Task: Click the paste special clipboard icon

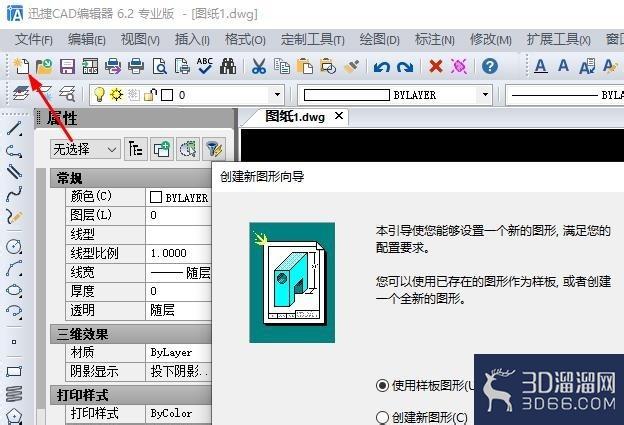Action: coord(328,66)
